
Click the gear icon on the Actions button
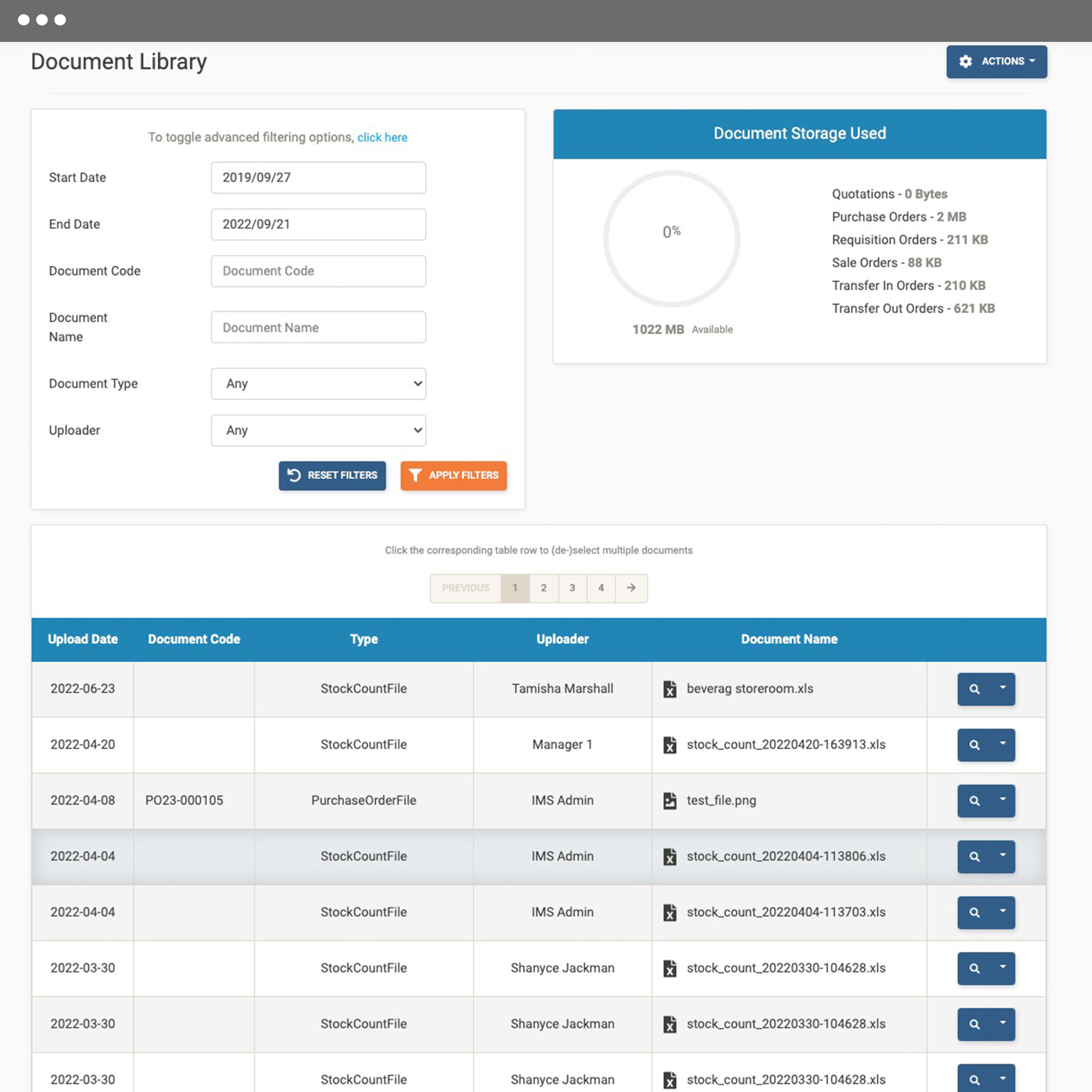(x=966, y=61)
